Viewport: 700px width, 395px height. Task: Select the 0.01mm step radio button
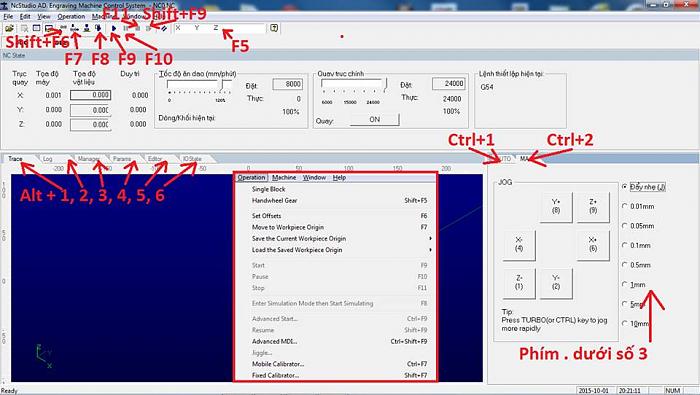625,206
